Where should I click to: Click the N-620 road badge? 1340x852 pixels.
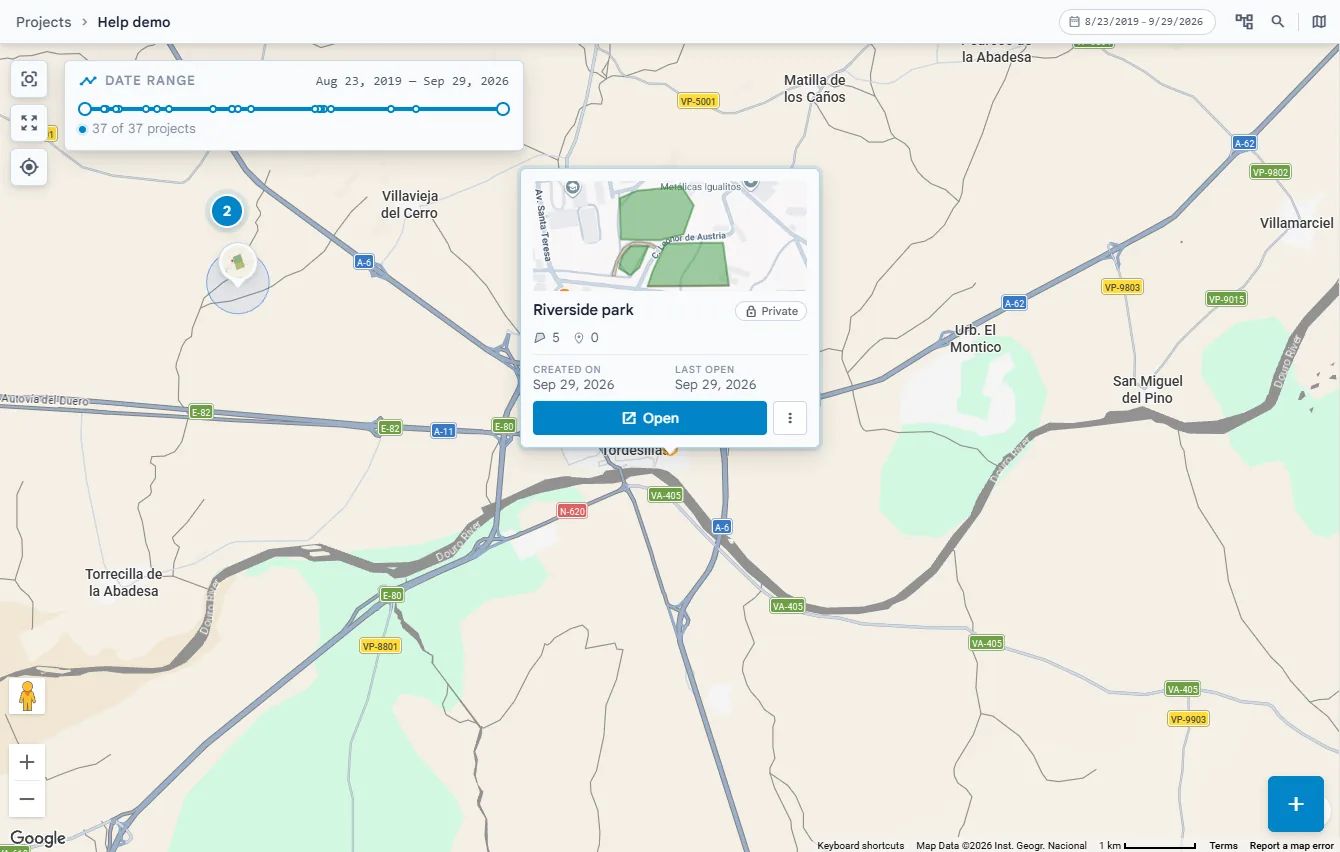[572, 511]
